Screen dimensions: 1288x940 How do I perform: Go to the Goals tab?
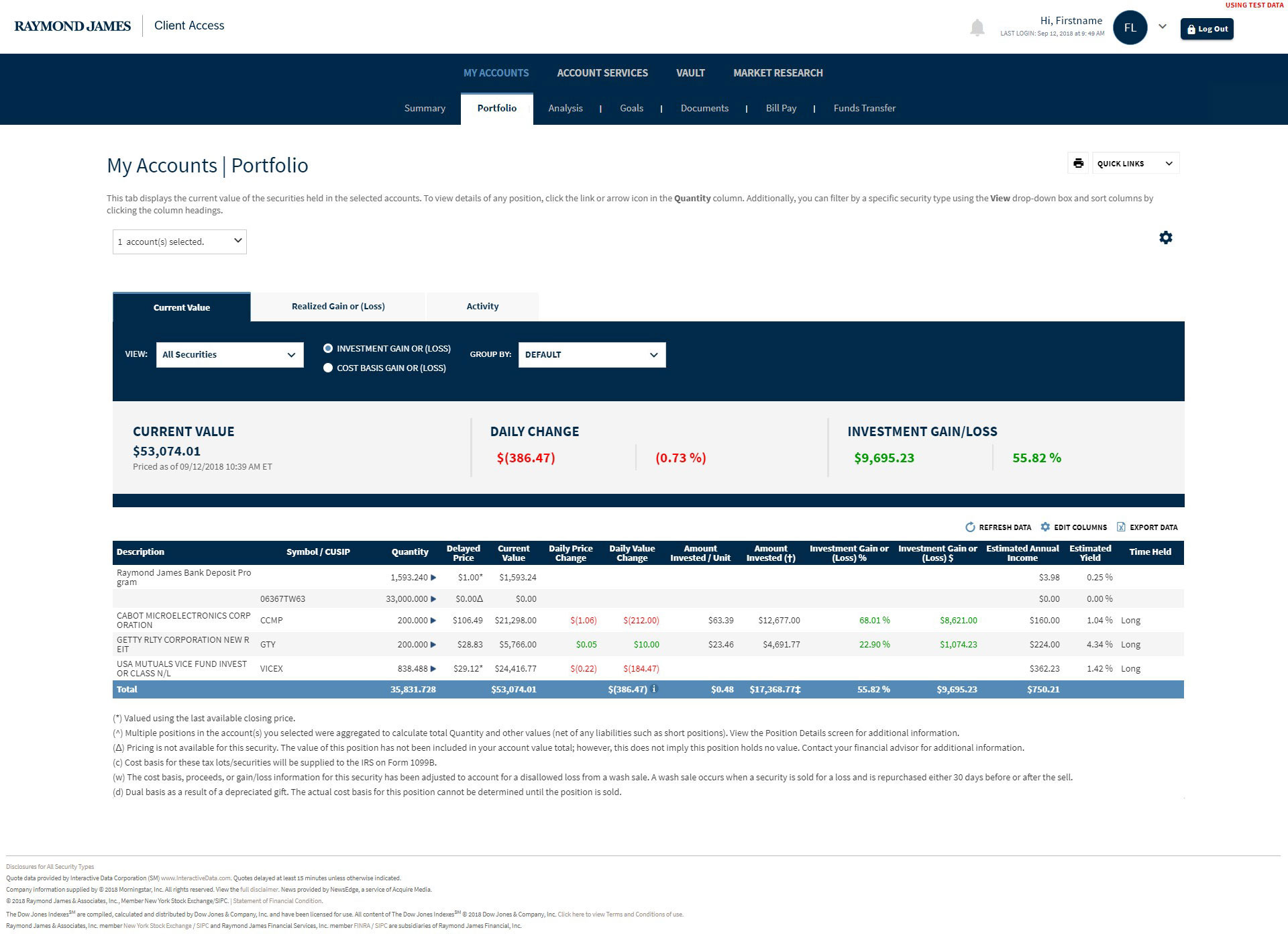tap(631, 108)
